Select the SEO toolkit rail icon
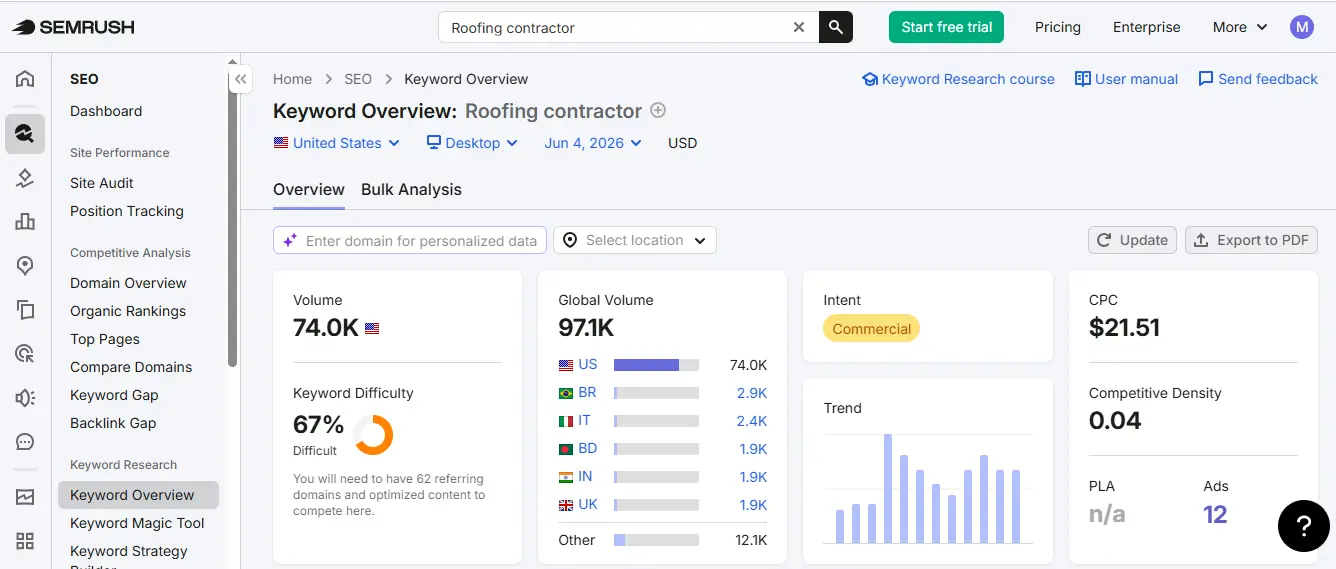This screenshot has width=1336, height=569. point(25,133)
